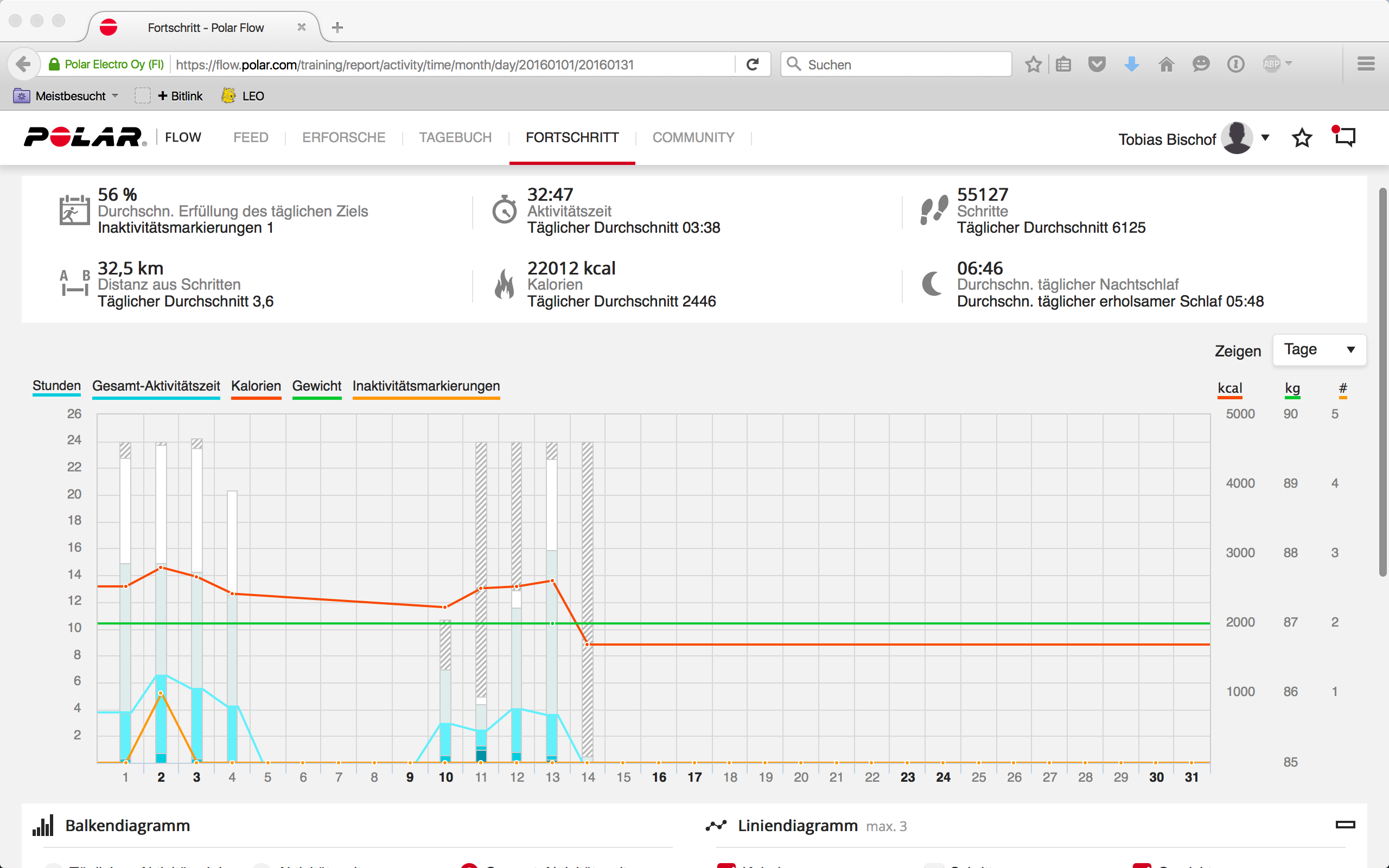Open the COMMUNITY tab

point(693,138)
